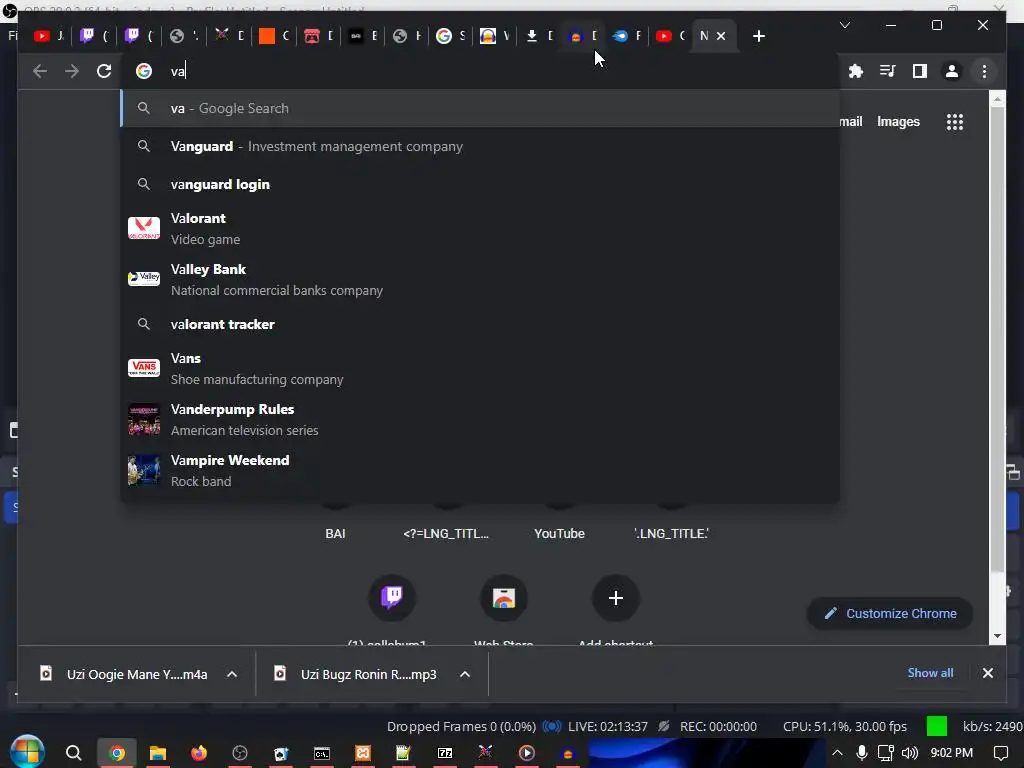The height and width of the screenshot is (768, 1024).
Task: Open the Images link
Action: tap(898, 121)
